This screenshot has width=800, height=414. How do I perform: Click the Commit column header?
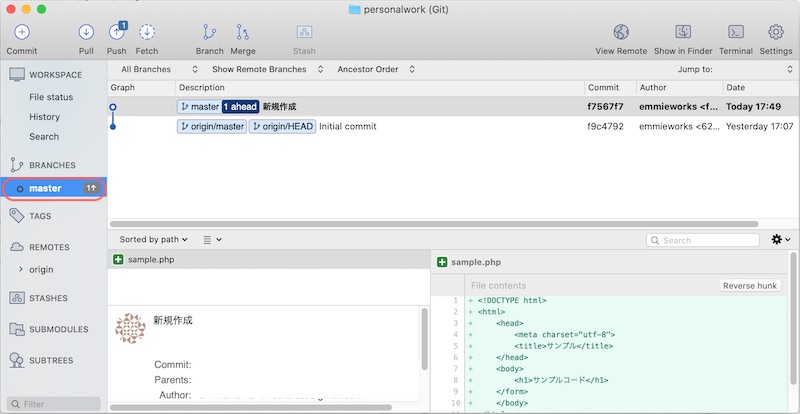(610, 87)
